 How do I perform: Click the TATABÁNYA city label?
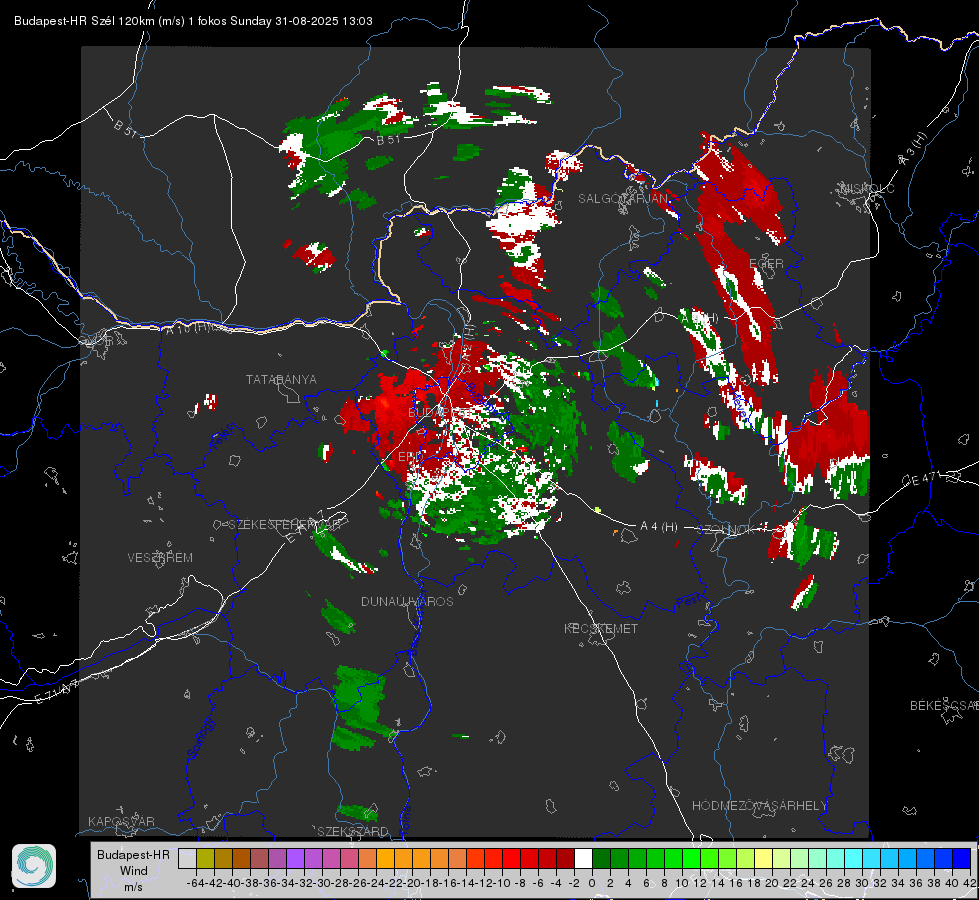tap(281, 379)
